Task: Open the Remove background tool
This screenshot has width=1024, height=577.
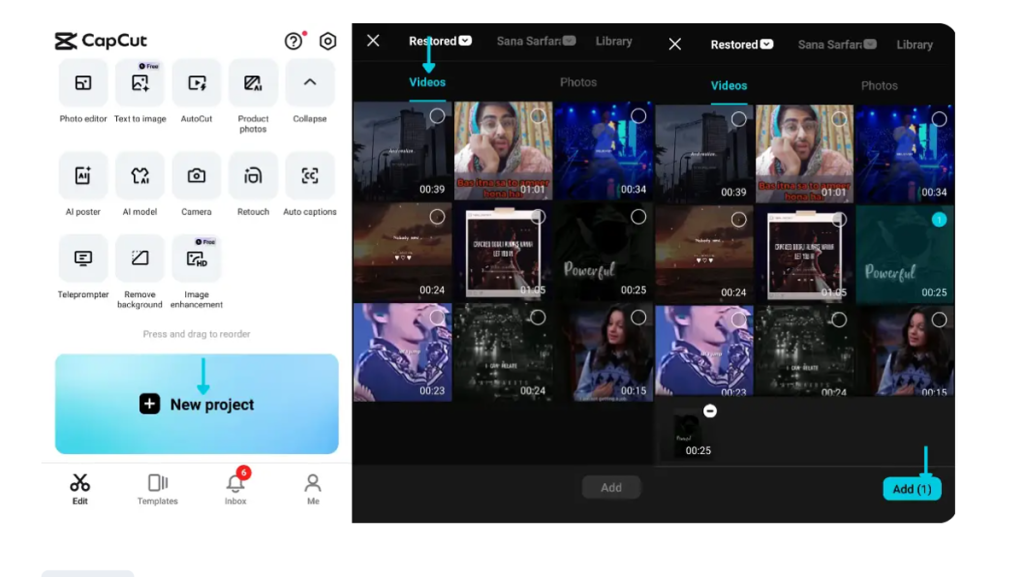Action: (140, 259)
